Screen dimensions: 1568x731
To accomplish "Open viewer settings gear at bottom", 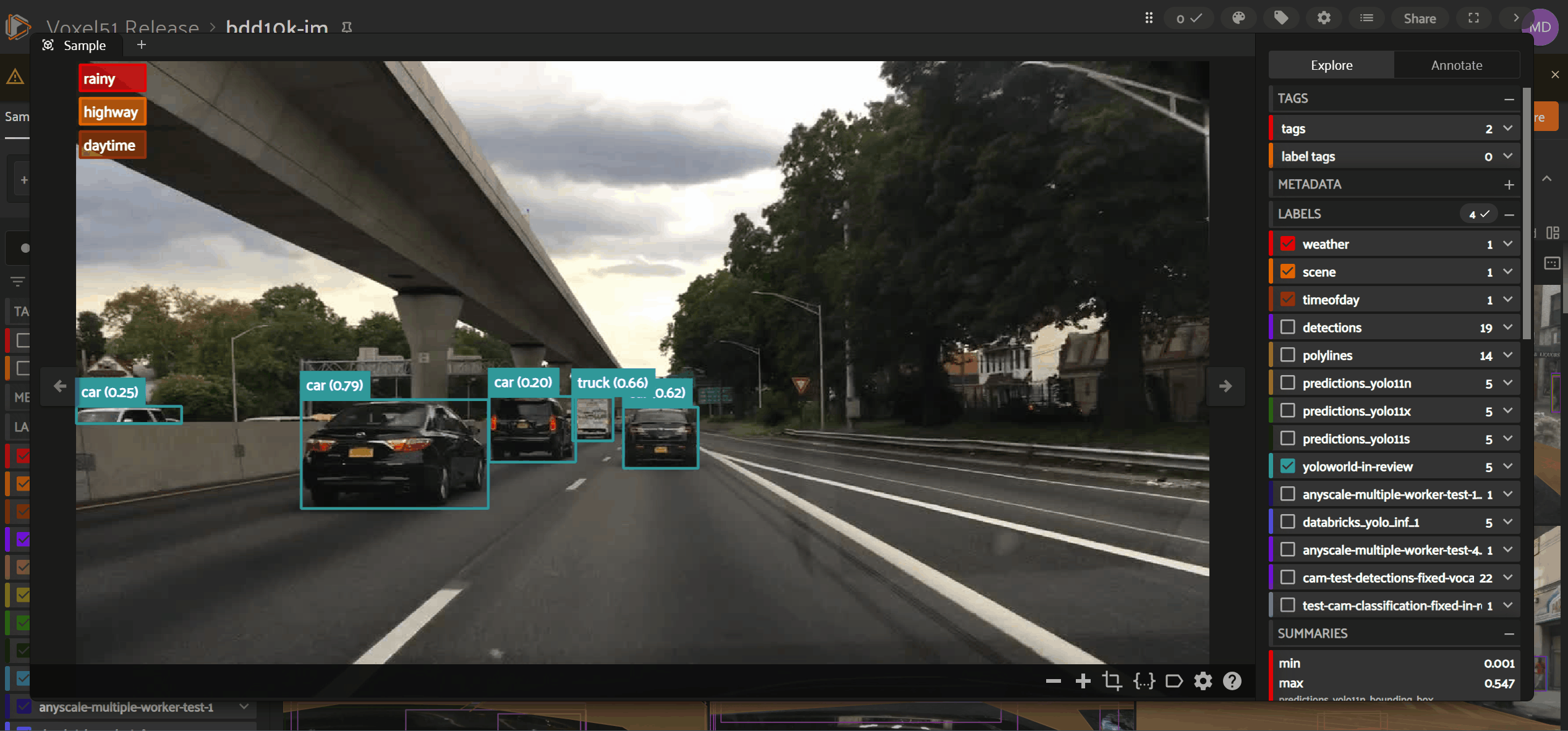I will pos(1203,681).
